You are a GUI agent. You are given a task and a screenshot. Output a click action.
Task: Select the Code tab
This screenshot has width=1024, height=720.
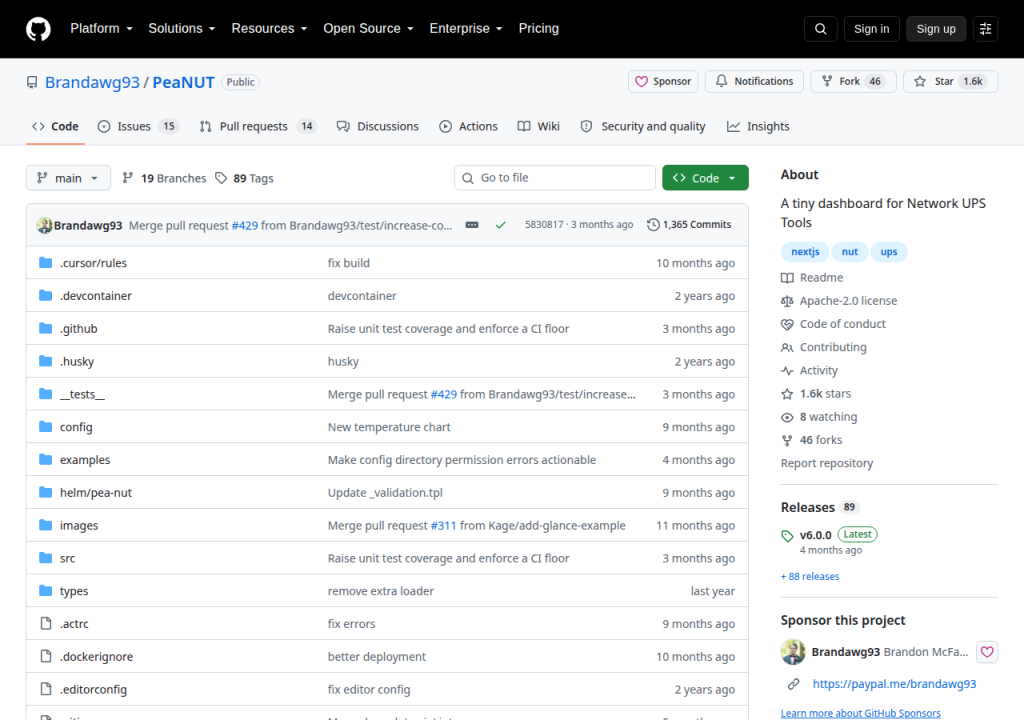(x=56, y=126)
